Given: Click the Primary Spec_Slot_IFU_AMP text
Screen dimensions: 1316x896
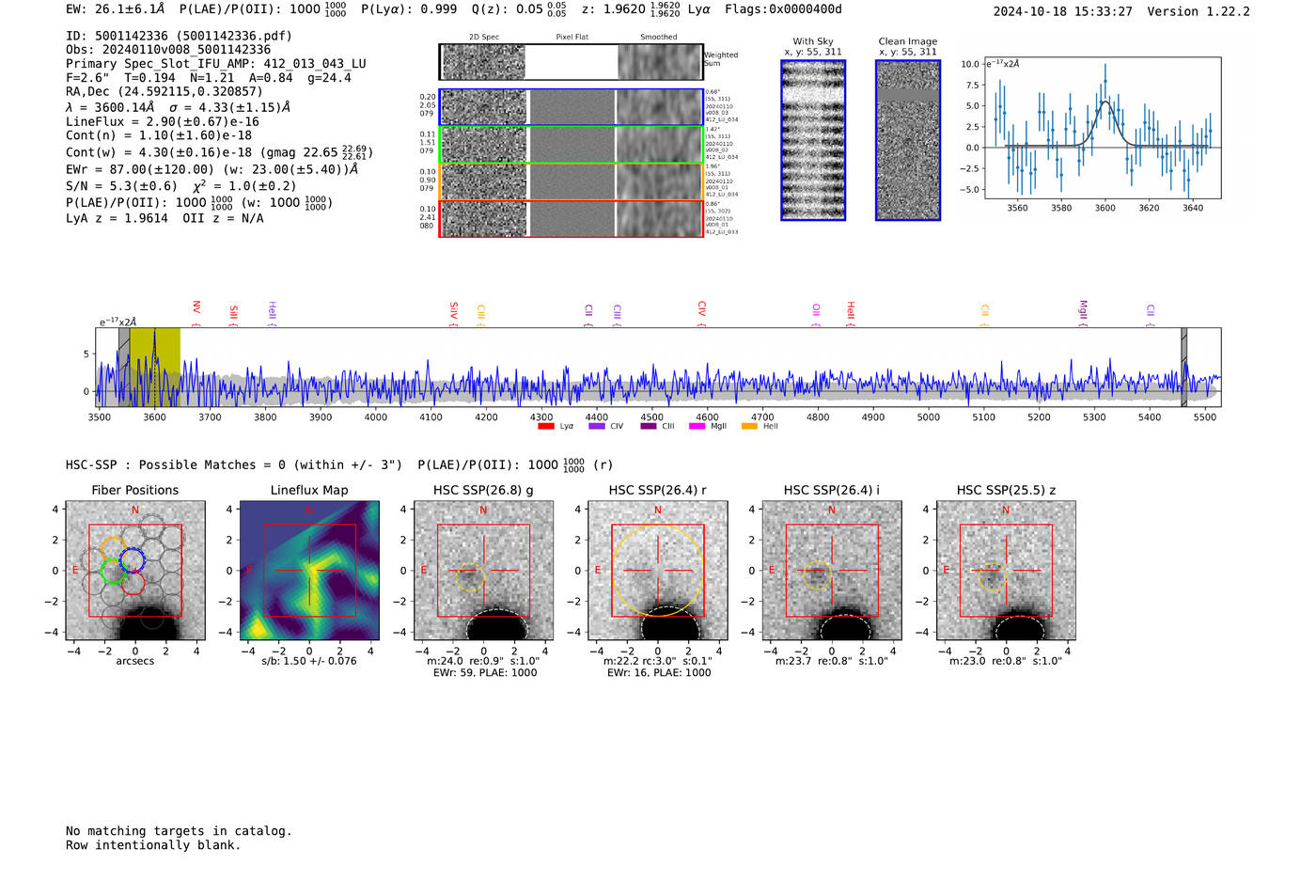Looking at the screenshot, I should pyautogui.click(x=216, y=64).
